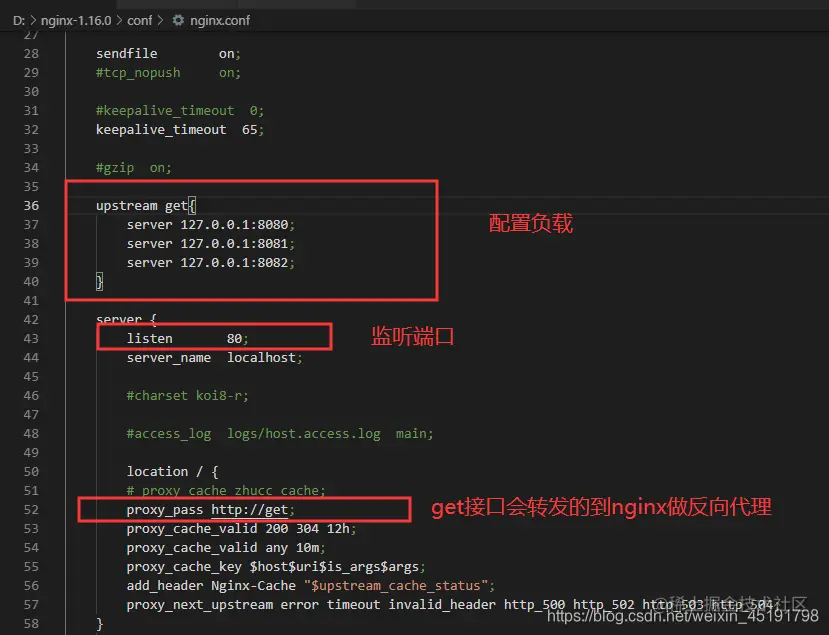
Task: Click 'server 127.0.0.1:8082;' entry
Action: (x=210, y=263)
